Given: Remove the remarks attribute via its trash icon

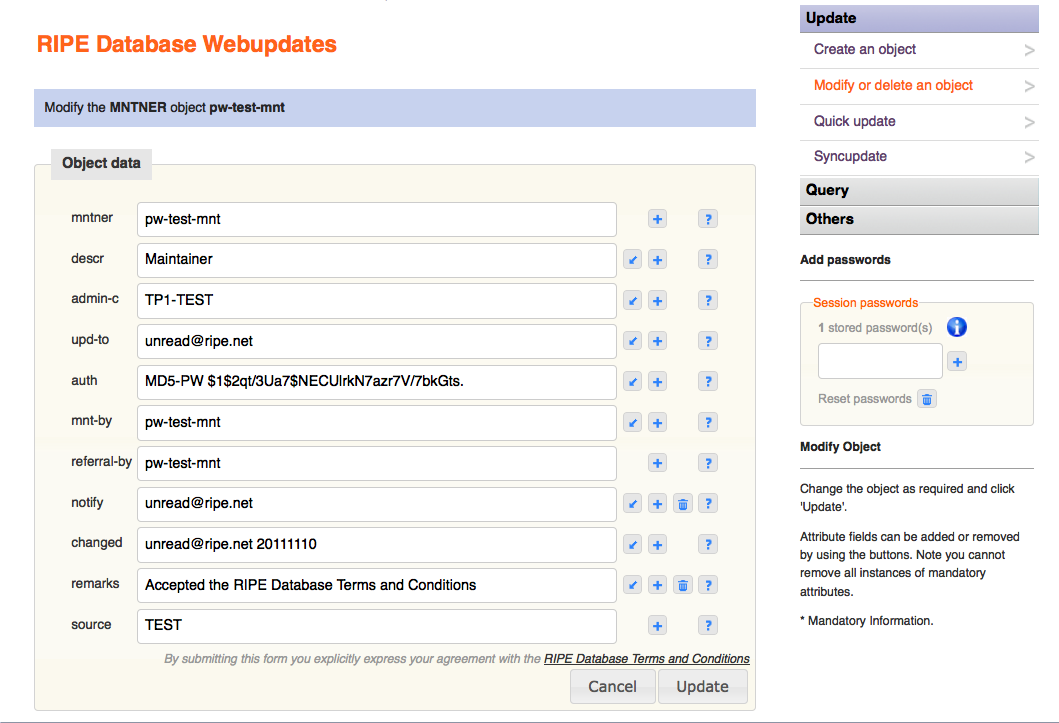Looking at the screenshot, I should pyautogui.click(x=683, y=584).
